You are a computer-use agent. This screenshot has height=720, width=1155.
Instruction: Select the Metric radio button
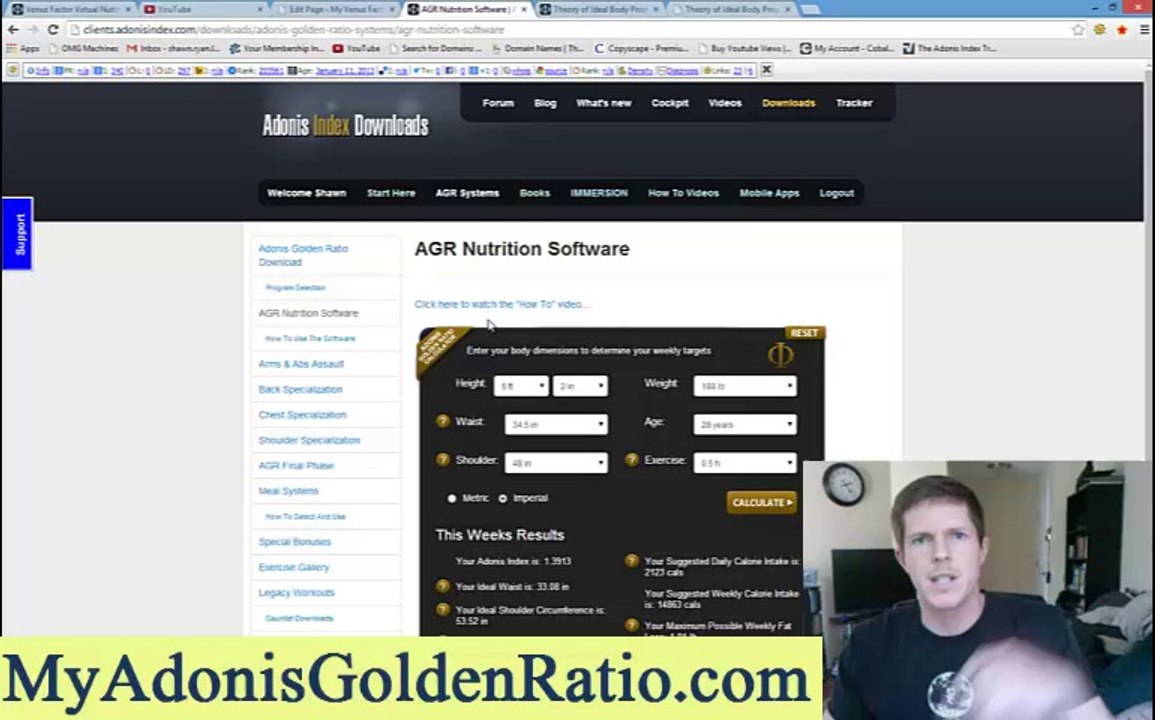[x=452, y=499]
